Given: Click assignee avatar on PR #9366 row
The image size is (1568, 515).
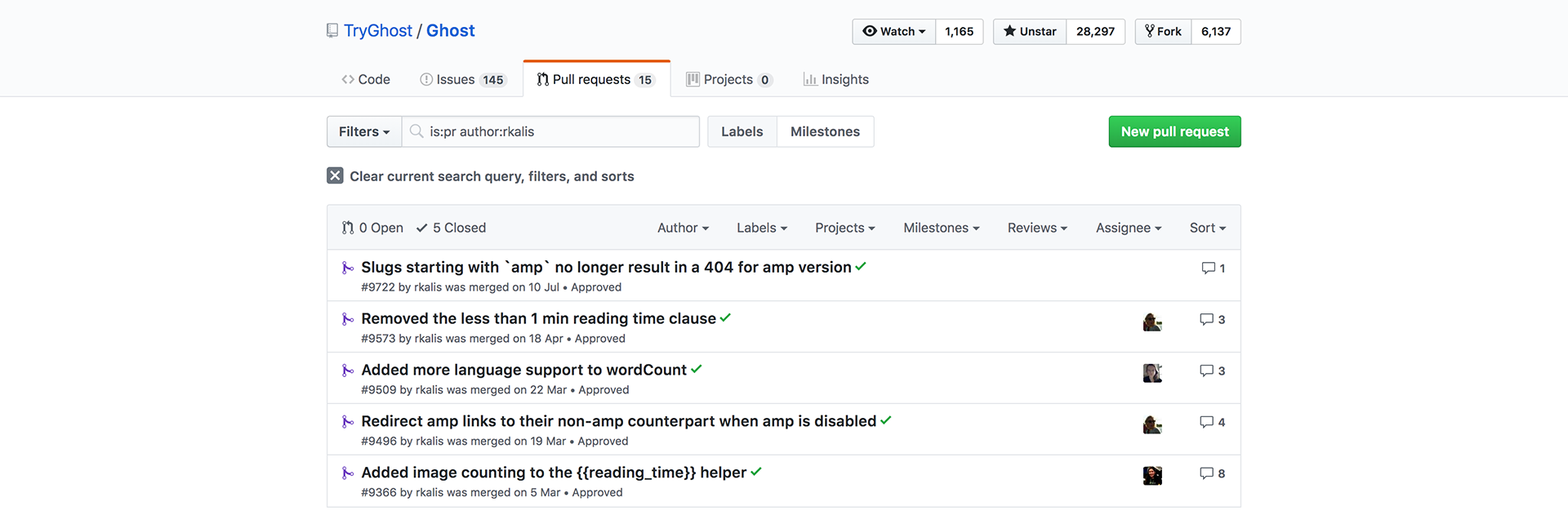Looking at the screenshot, I should (1152, 476).
